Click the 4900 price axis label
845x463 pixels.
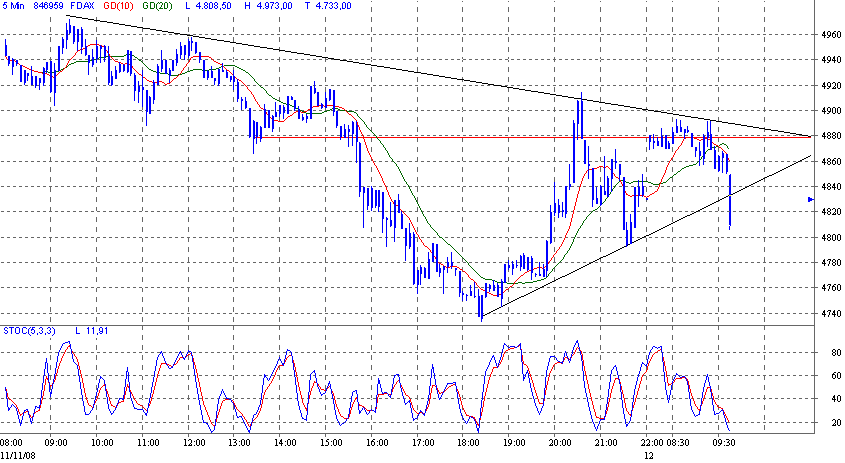tap(831, 110)
